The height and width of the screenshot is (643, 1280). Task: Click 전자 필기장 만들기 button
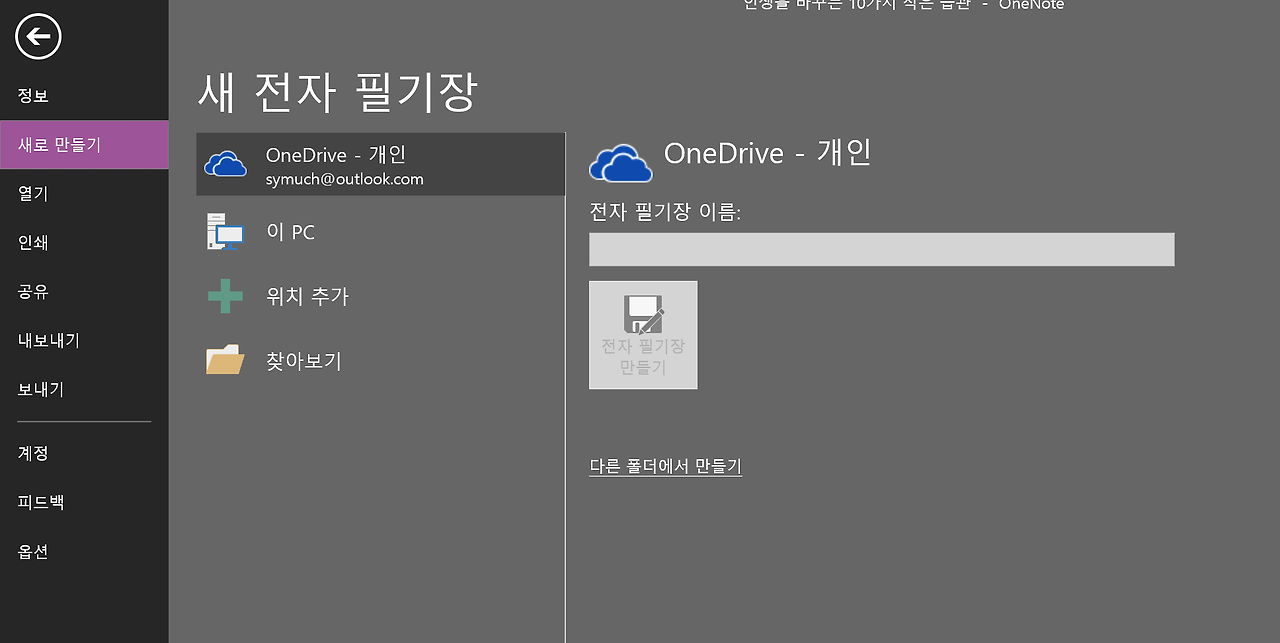[643, 335]
